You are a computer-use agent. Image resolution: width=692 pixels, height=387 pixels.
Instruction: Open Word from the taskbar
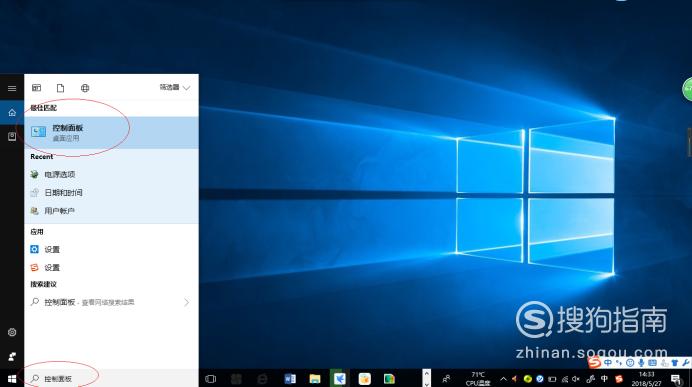(x=290, y=379)
